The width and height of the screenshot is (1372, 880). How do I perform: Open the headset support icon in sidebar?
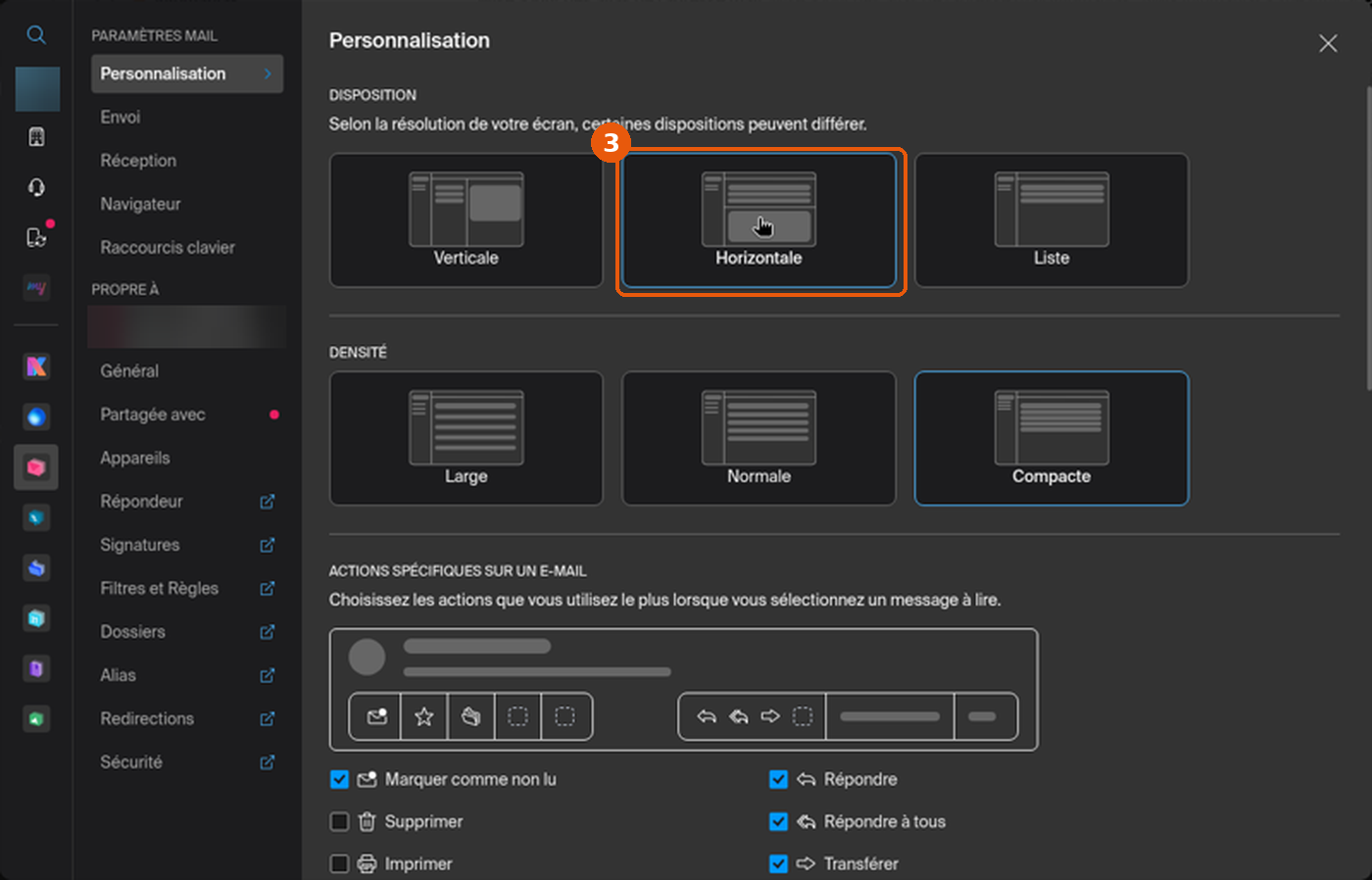pos(36,187)
